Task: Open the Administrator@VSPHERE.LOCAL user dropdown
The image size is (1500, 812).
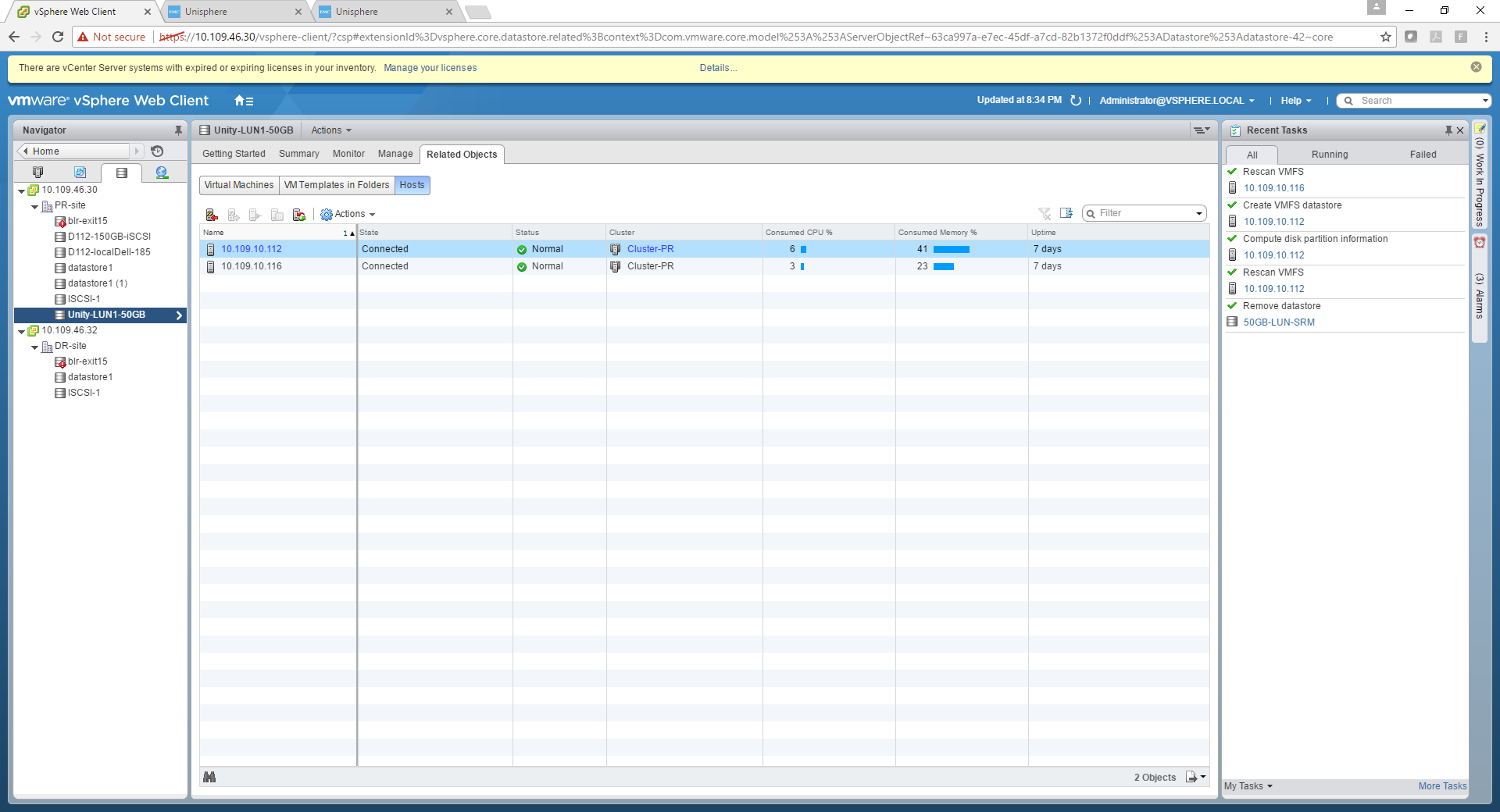Action: (x=1176, y=101)
